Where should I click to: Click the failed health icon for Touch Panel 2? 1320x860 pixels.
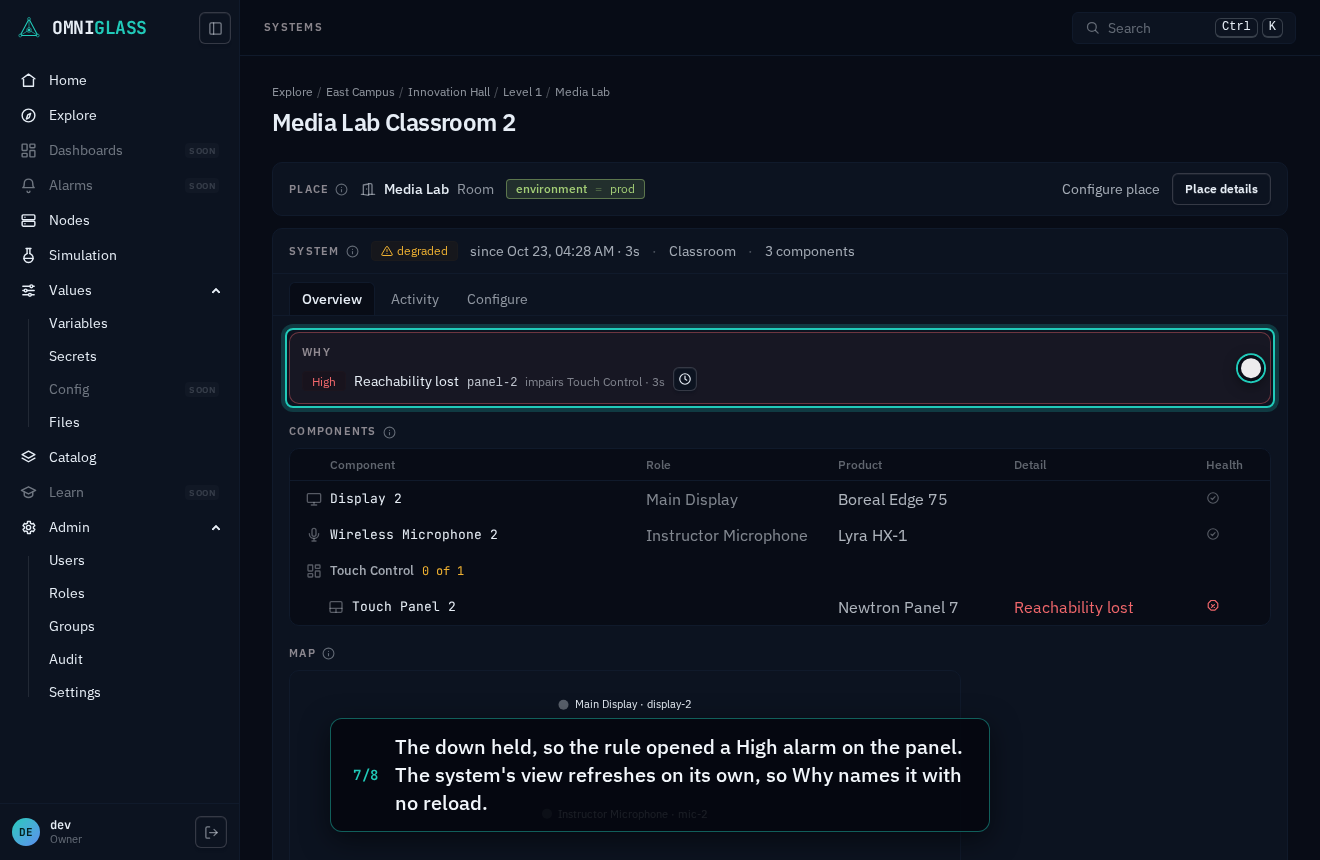pyautogui.click(x=1213, y=605)
